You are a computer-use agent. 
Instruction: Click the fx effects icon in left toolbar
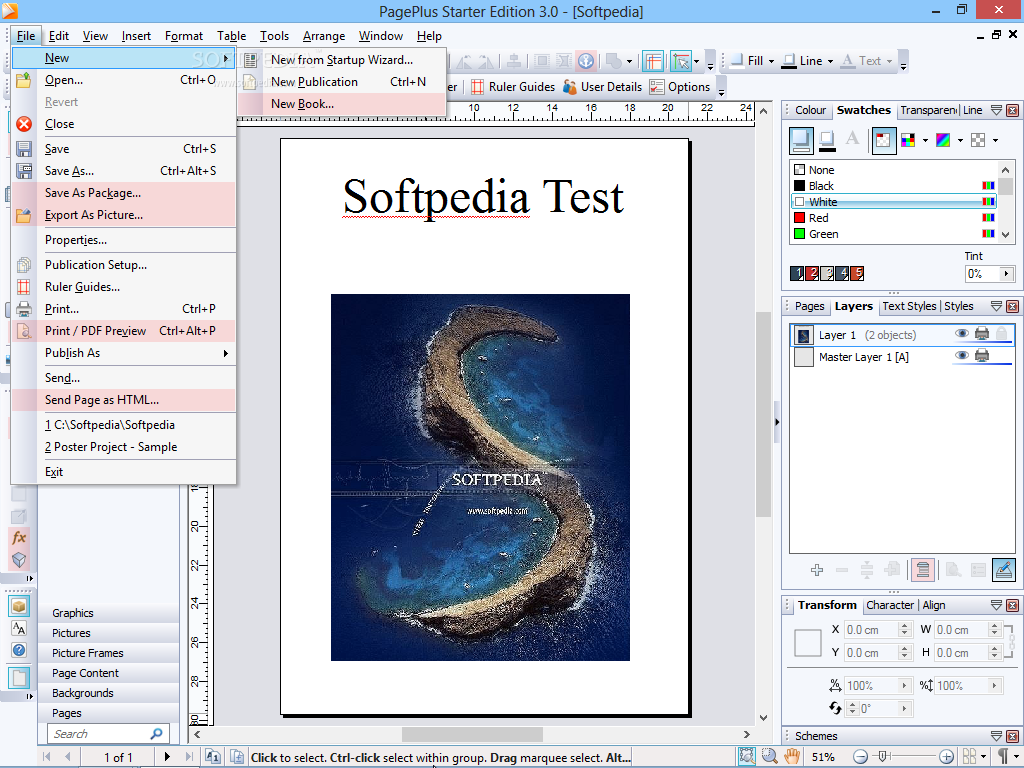19,537
